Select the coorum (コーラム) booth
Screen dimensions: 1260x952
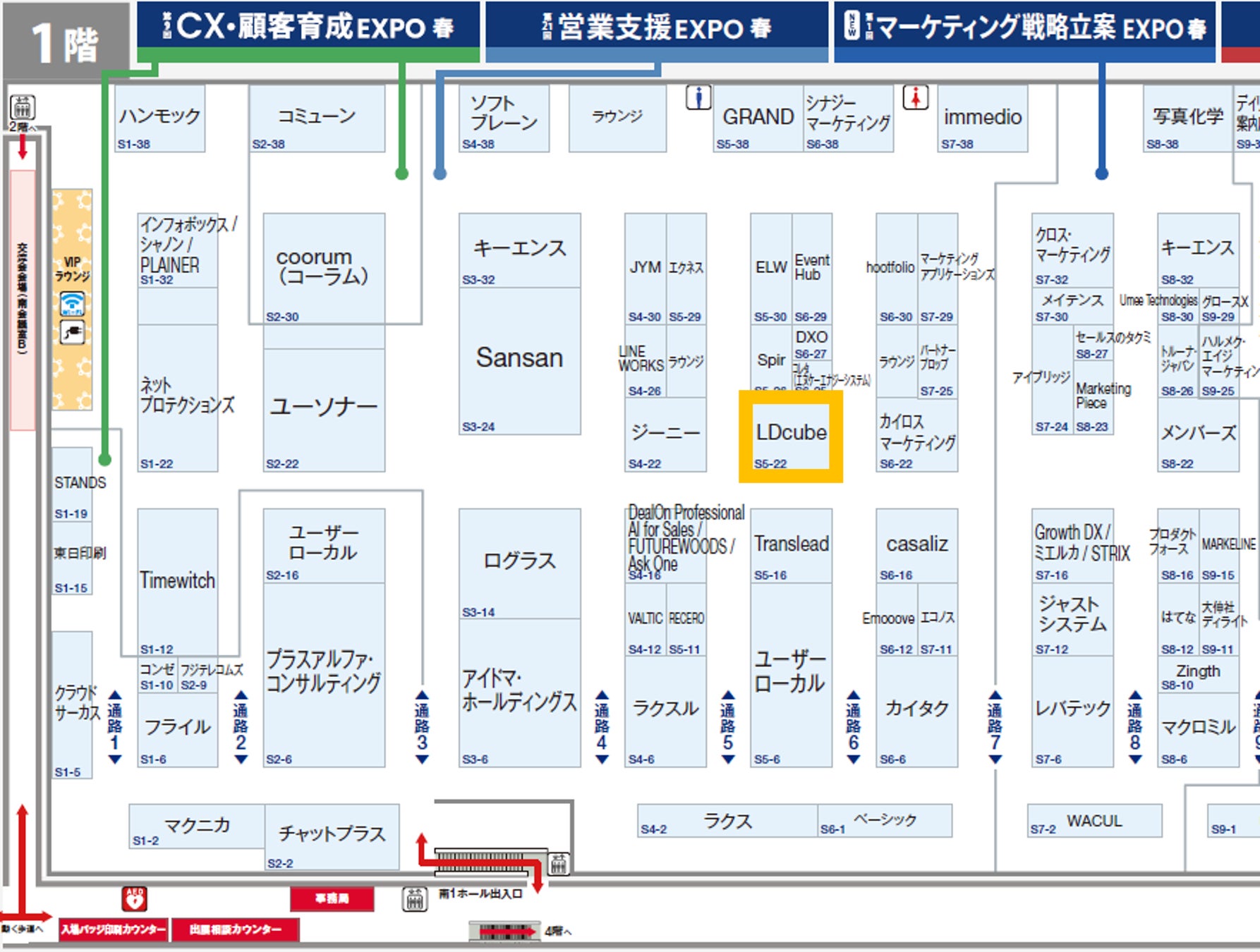point(325,269)
